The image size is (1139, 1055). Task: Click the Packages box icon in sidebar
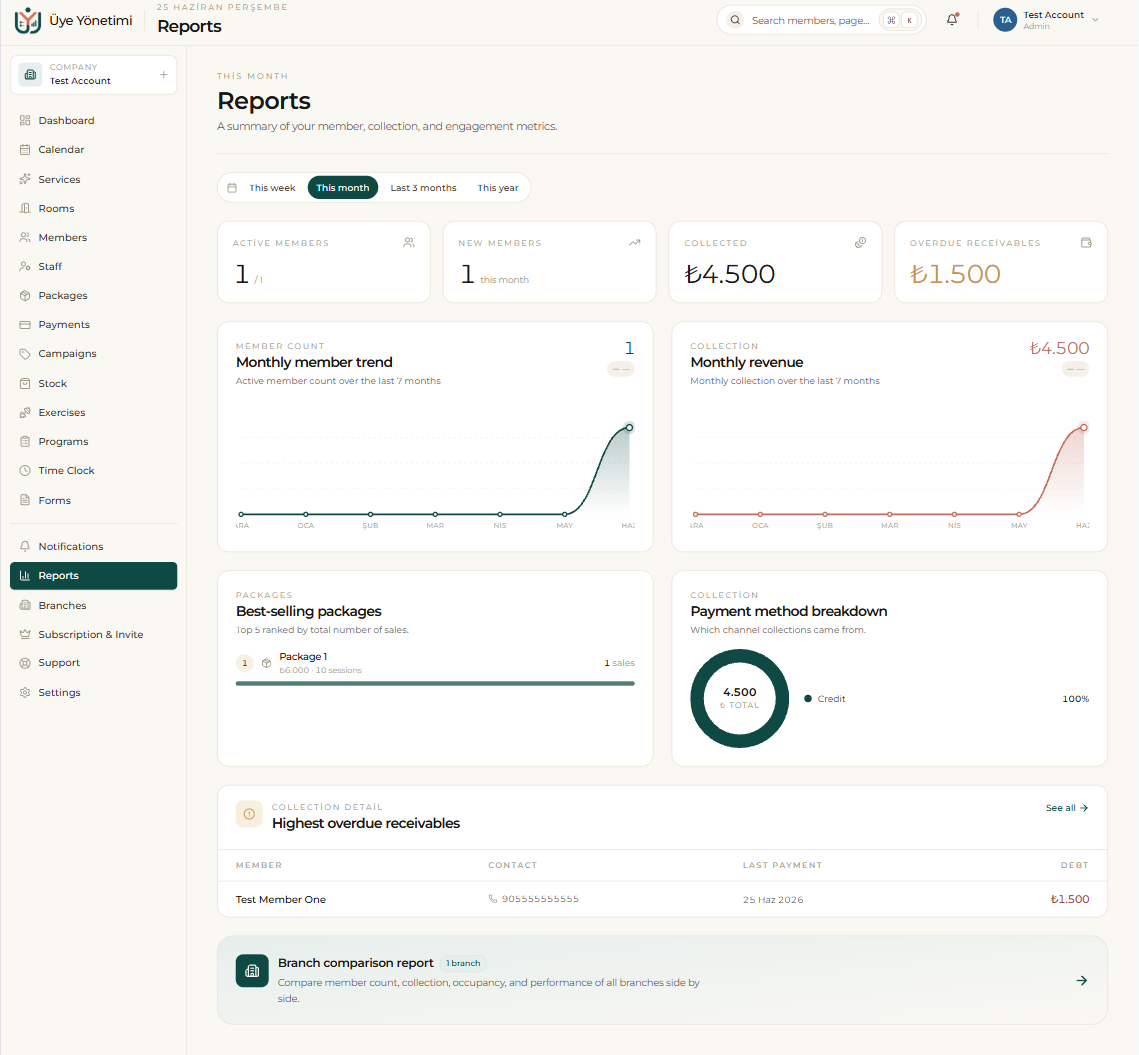click(25, 296)
